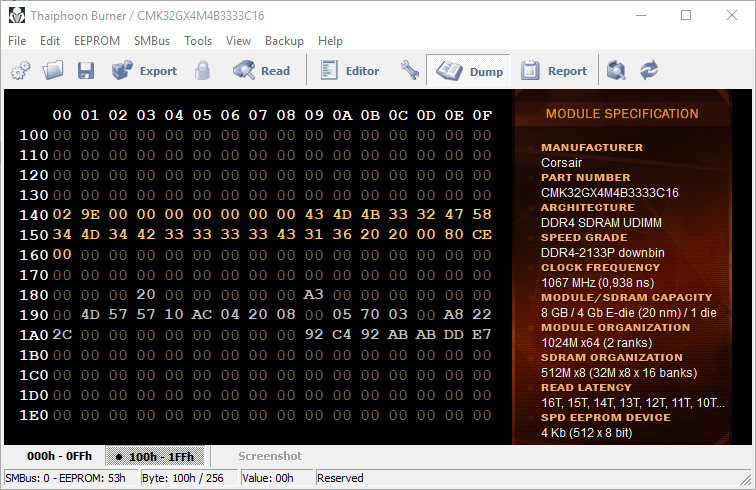
Task: Click the refresh arrows toolbar icon
Action: click(648, 71)
